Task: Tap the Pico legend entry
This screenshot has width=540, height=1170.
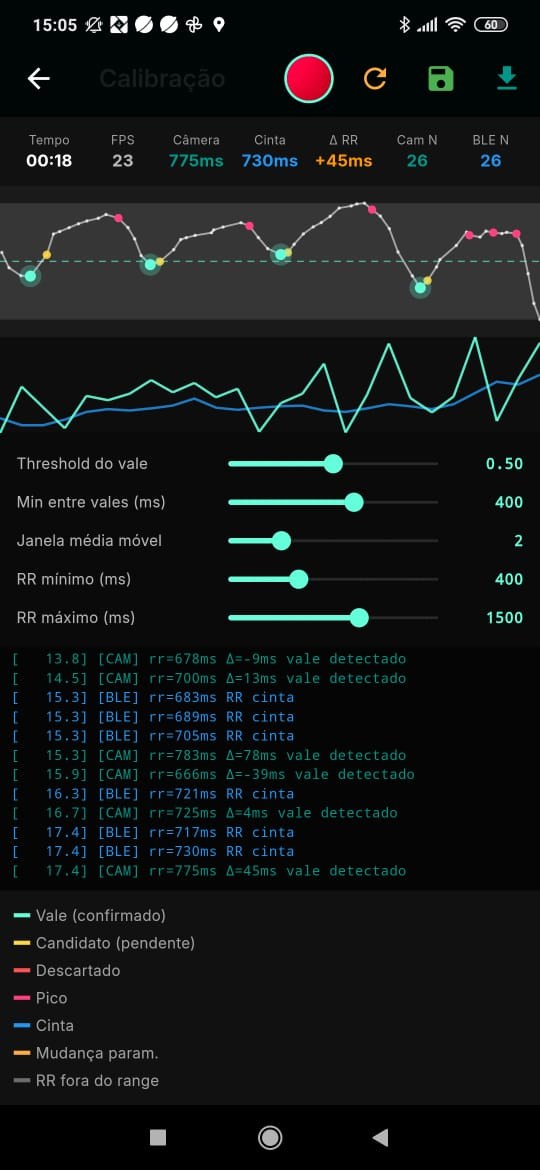Action: pyautogui.click(x=40, y=998)
